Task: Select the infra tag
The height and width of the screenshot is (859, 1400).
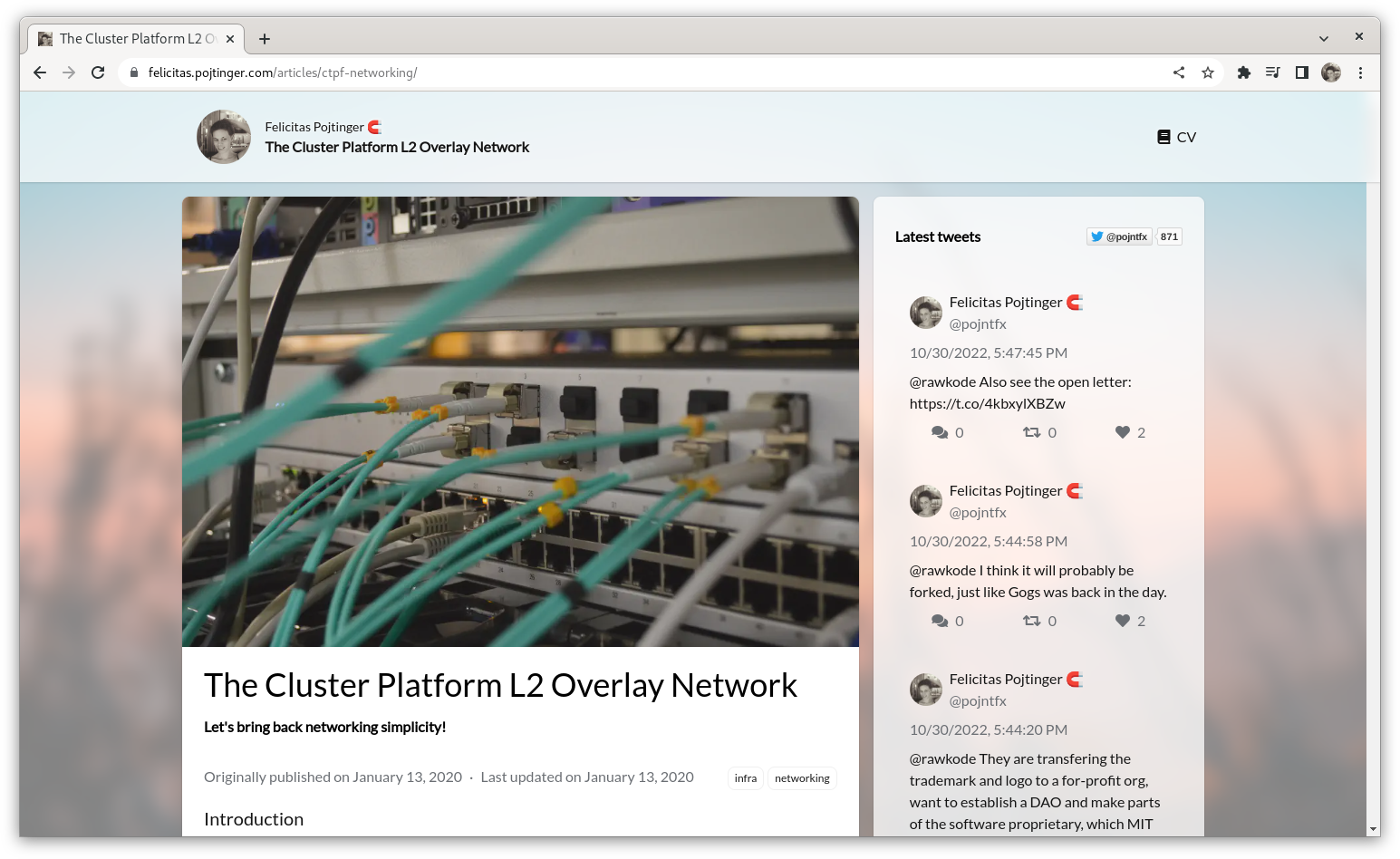Action: [x=745, y=778]
